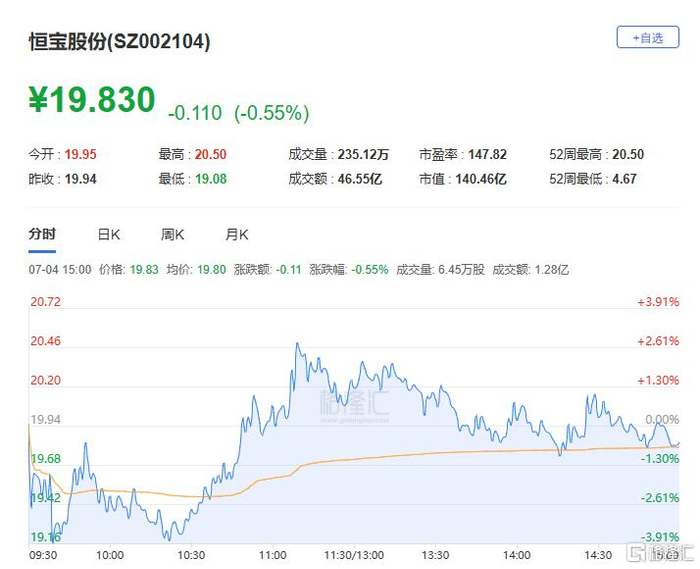Select the 分时 intraday tab
Viewport: 700px width, 569px height.
(42, 234)
